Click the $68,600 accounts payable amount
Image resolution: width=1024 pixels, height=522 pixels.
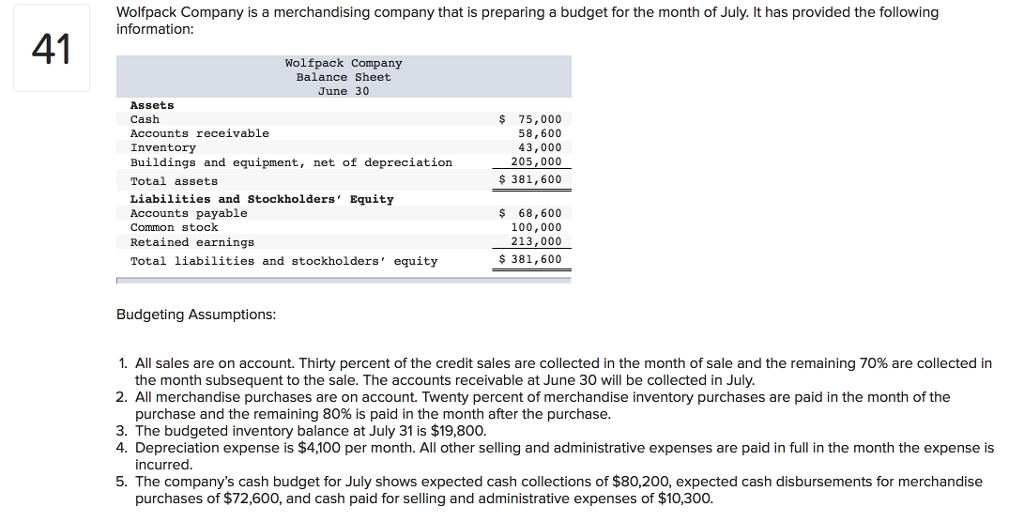click(x=531, y=213)
